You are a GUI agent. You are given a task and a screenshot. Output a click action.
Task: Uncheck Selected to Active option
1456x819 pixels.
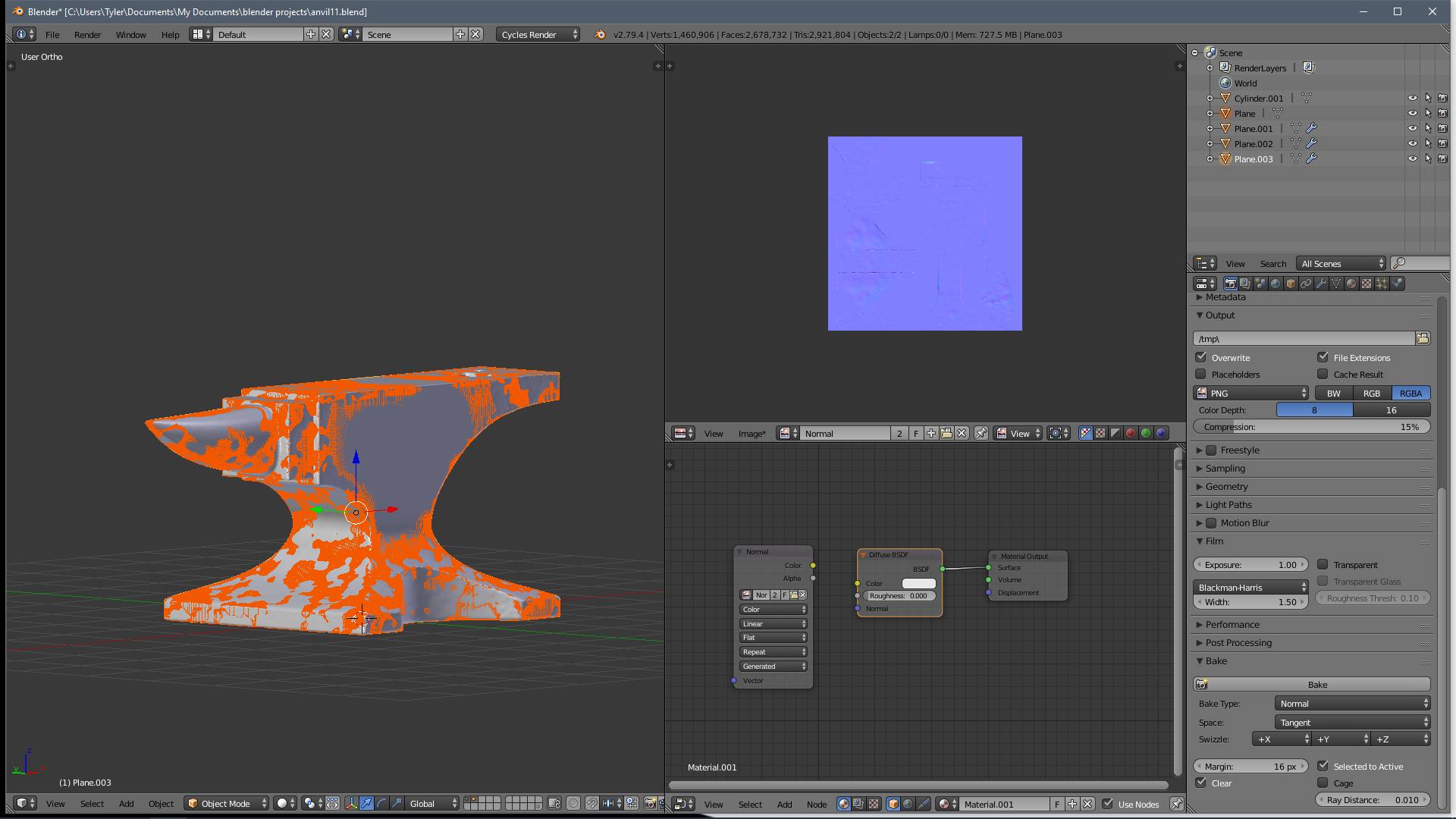click(x=1323, y=766)
